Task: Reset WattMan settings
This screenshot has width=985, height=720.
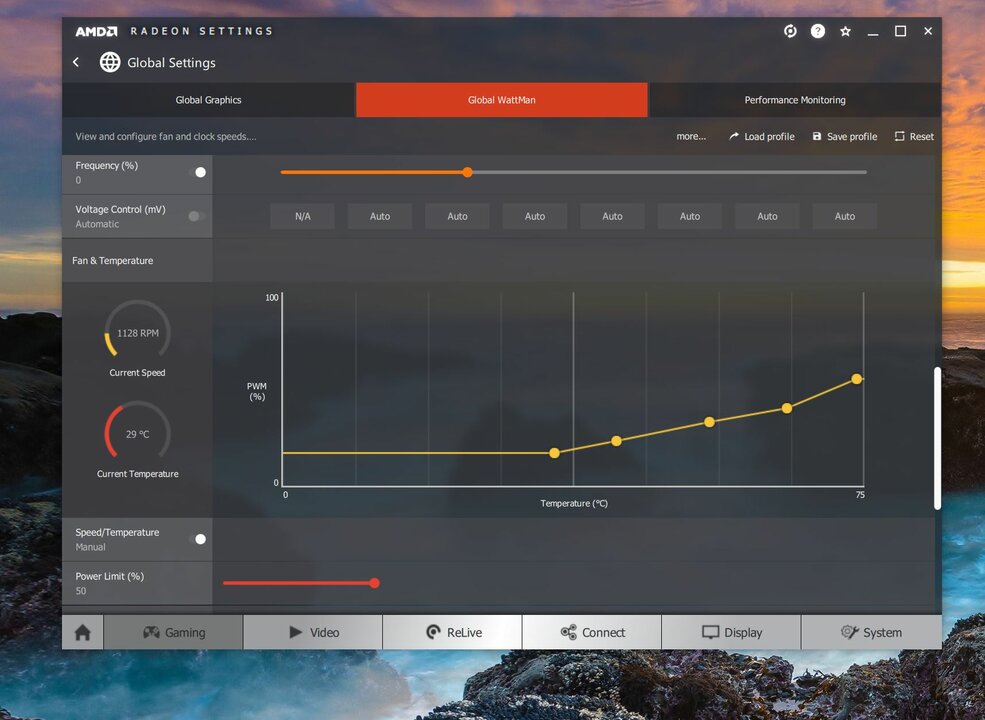Action: 914,136
